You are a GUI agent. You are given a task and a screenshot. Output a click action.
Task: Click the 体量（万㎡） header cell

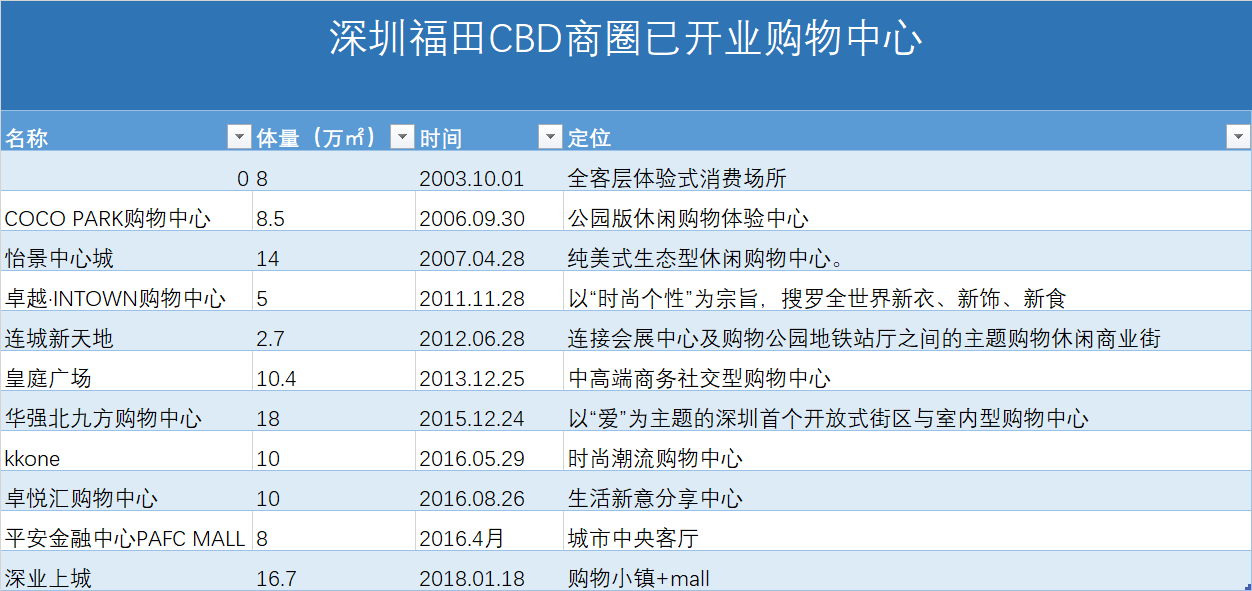pyautogui.click(x=334, y=131)
